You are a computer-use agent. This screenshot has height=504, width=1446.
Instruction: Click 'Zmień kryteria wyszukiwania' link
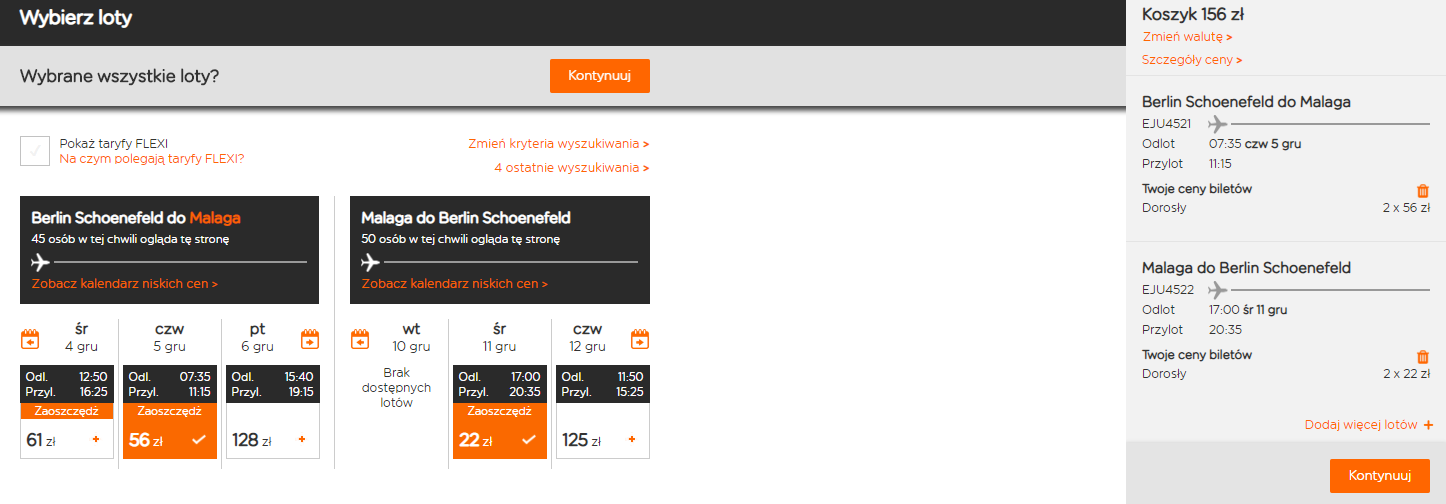[558, 144]
